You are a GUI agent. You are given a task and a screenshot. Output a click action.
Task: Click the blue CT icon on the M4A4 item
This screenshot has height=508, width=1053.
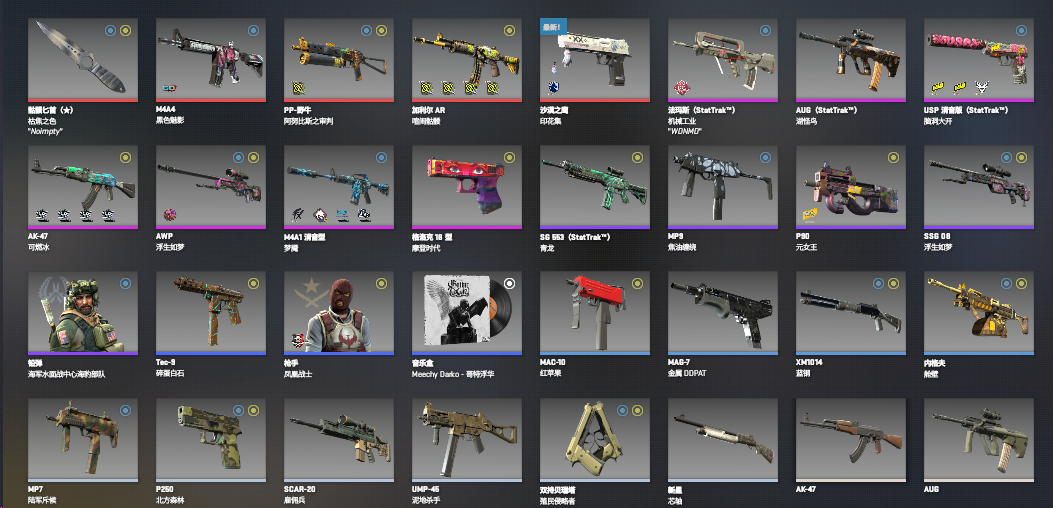point(253,30)
